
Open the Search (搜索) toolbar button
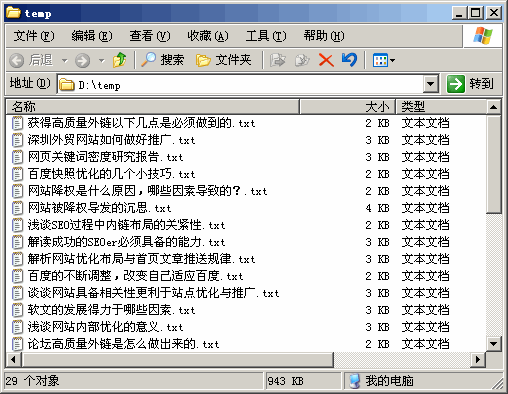(x=162, y=60)
